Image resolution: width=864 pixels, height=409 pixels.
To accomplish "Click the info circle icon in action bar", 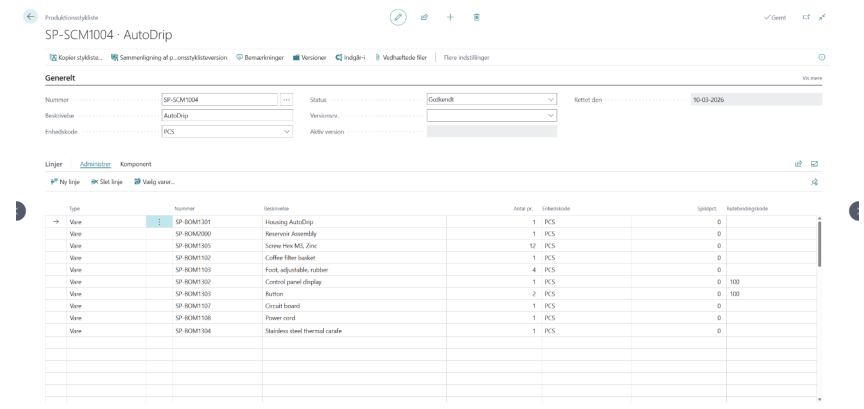I will tap(822, 57).
